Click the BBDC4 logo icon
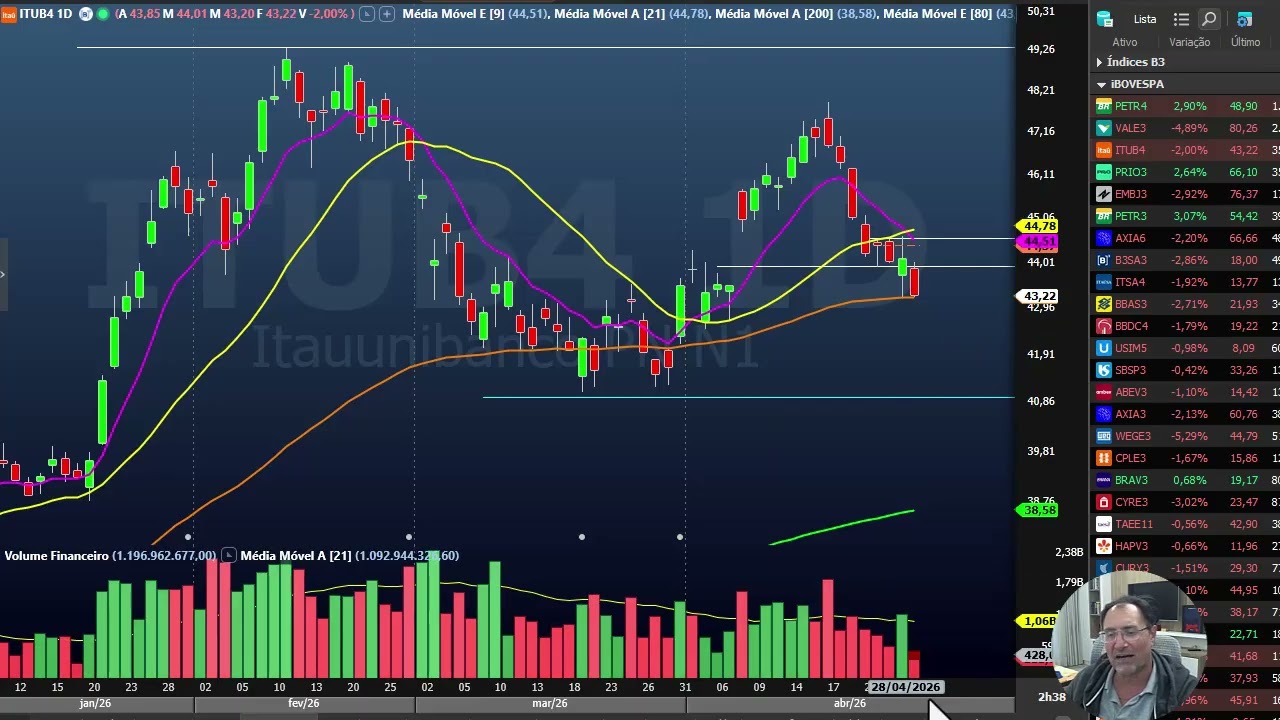The image size is (1280, 720). point(1104,326)
